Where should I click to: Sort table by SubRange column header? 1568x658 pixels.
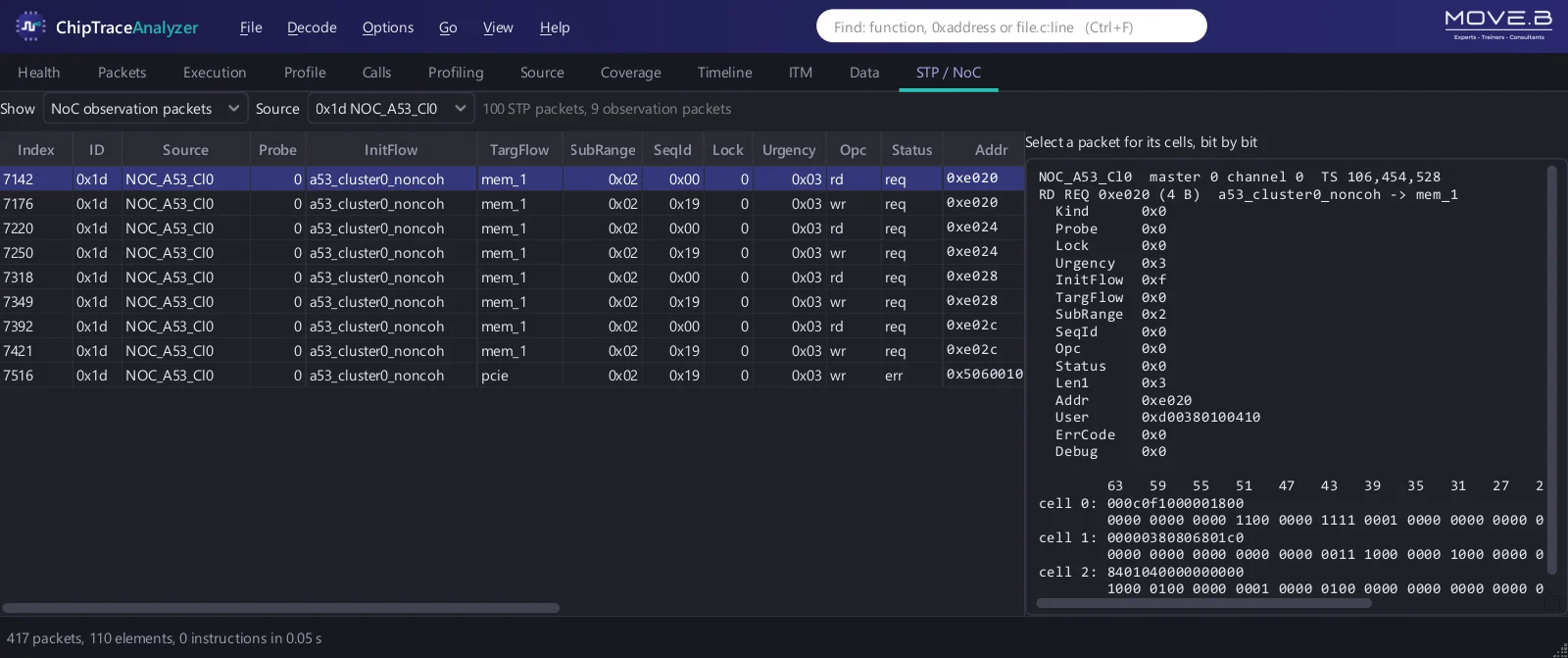point(603,150)
